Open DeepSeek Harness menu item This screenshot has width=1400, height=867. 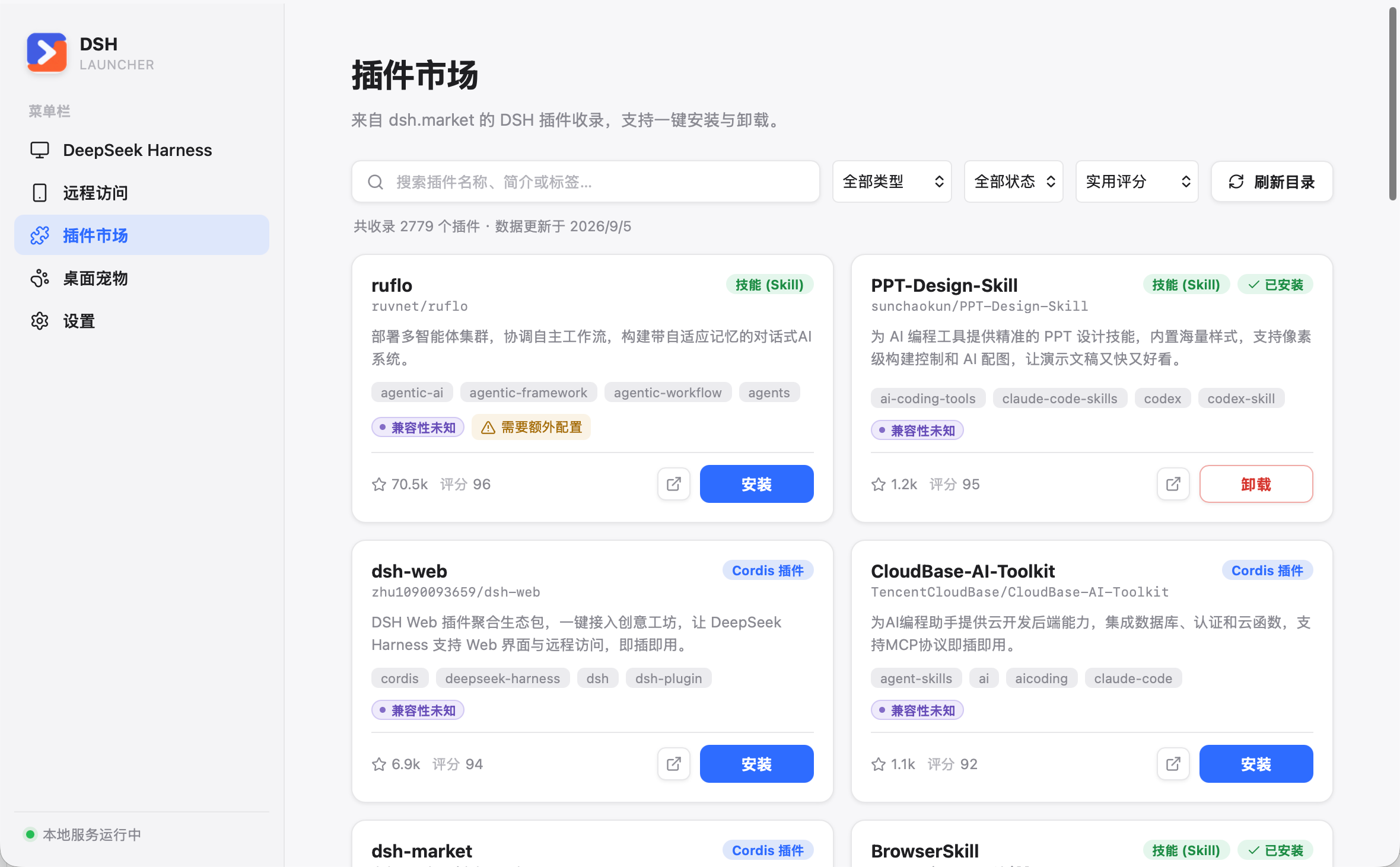[x=142, y=150]
